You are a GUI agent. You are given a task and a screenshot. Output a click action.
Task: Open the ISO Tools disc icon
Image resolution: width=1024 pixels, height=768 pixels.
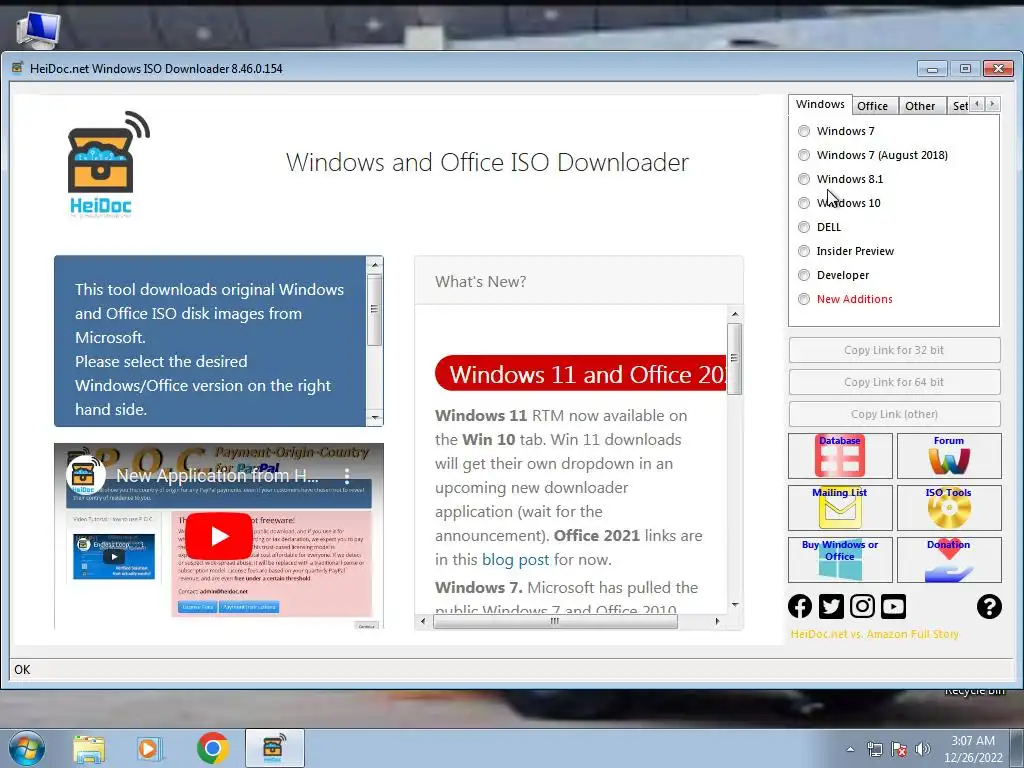click(949, 507)
